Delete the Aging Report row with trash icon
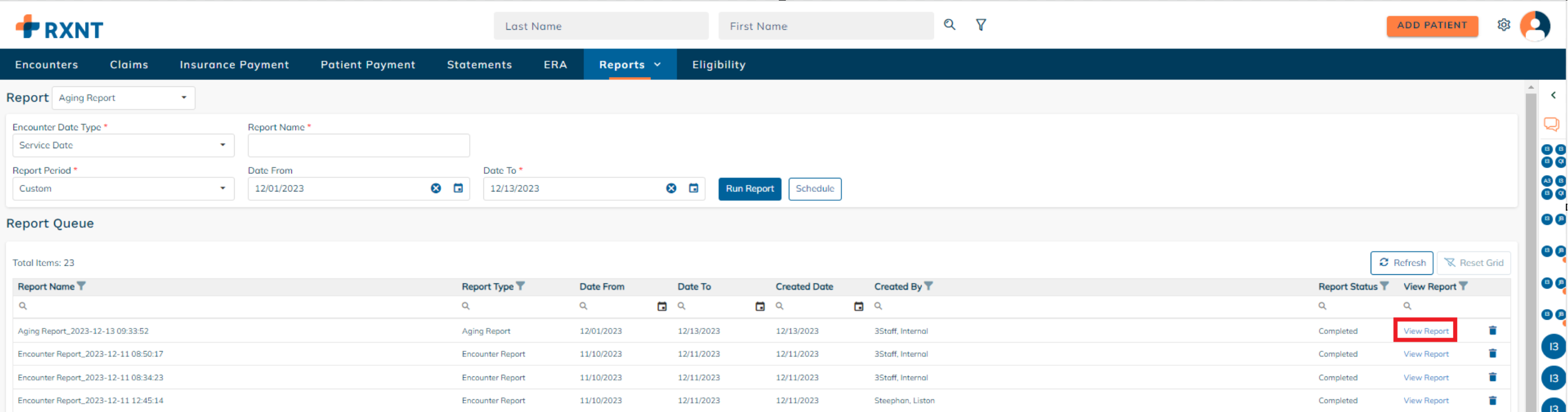The image size is (1568, 412). click(x=1493, y=330)
